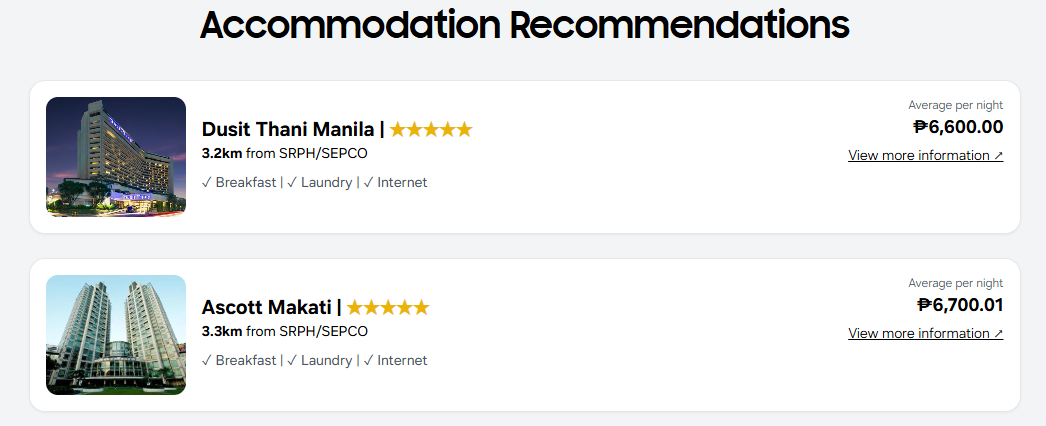Click the ₱6,700.01 price
The width and height of the screenshot is (1046, 426).
pyautogui.click(x=960, y=305)
